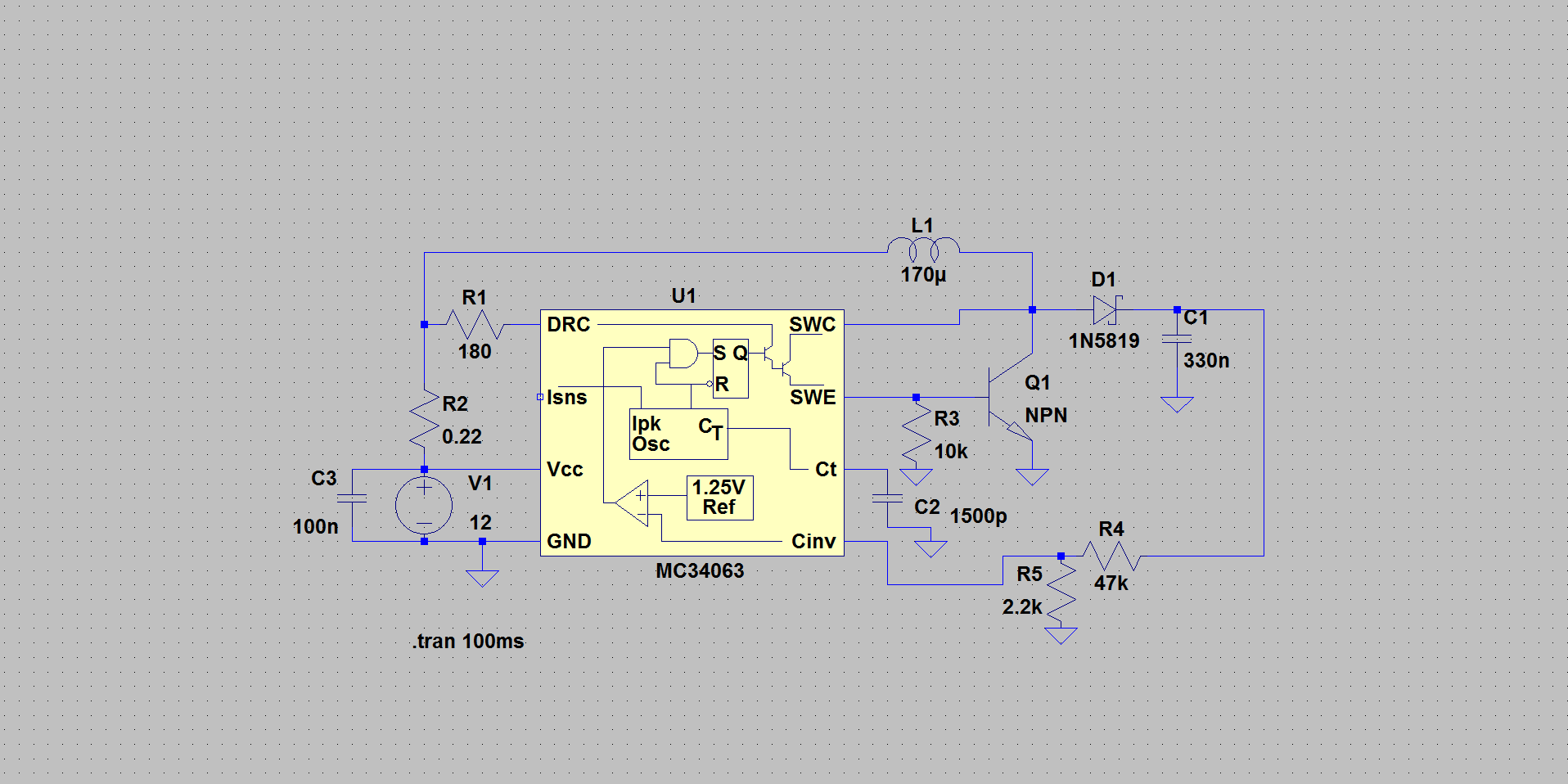Image resolution: width=1568 pixels, height=784 pixels.
Task: Select the Q1 reference label
Action: tap(1038, 383)
